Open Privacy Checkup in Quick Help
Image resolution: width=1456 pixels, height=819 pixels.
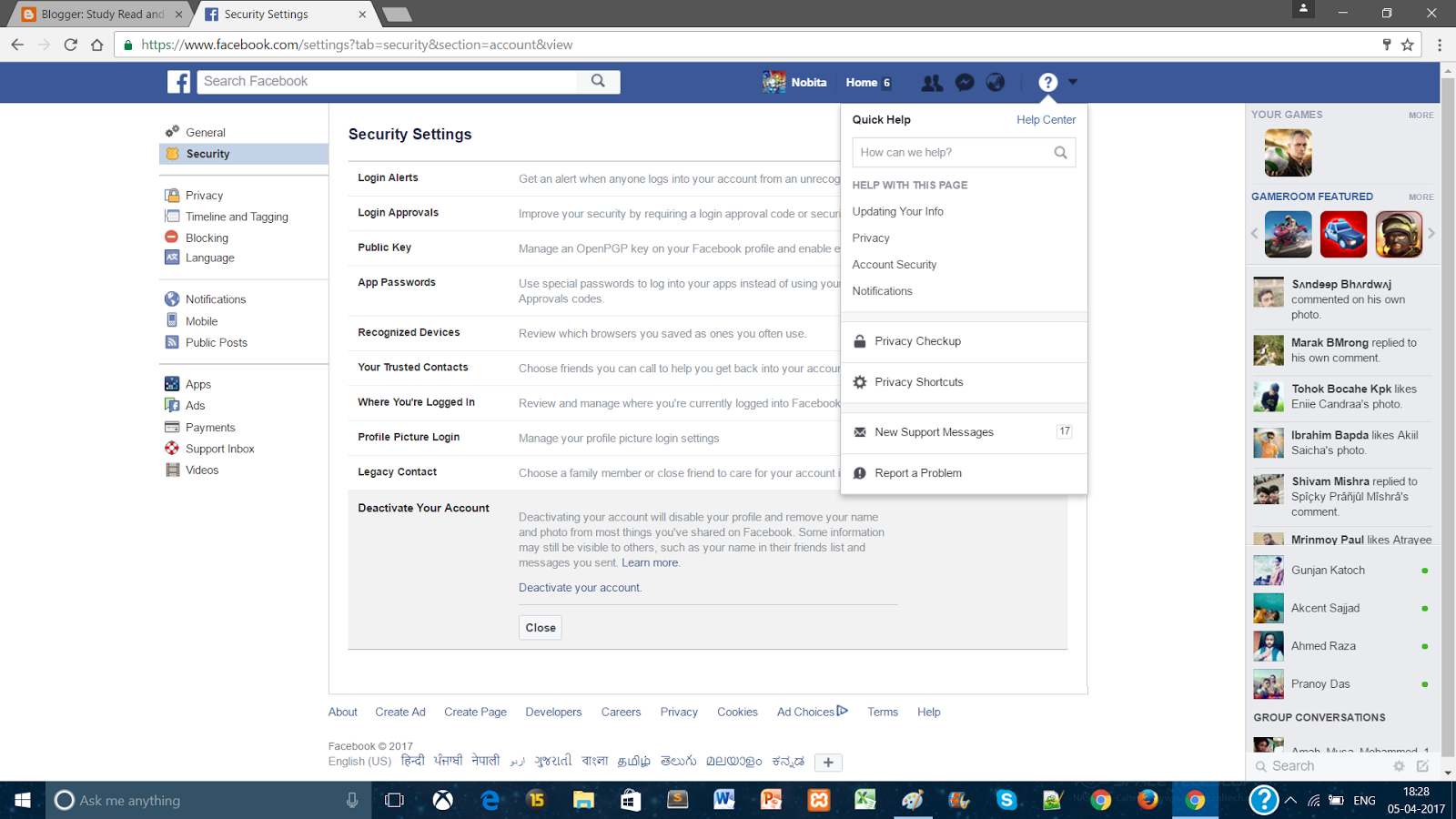(x=964, y=341)
